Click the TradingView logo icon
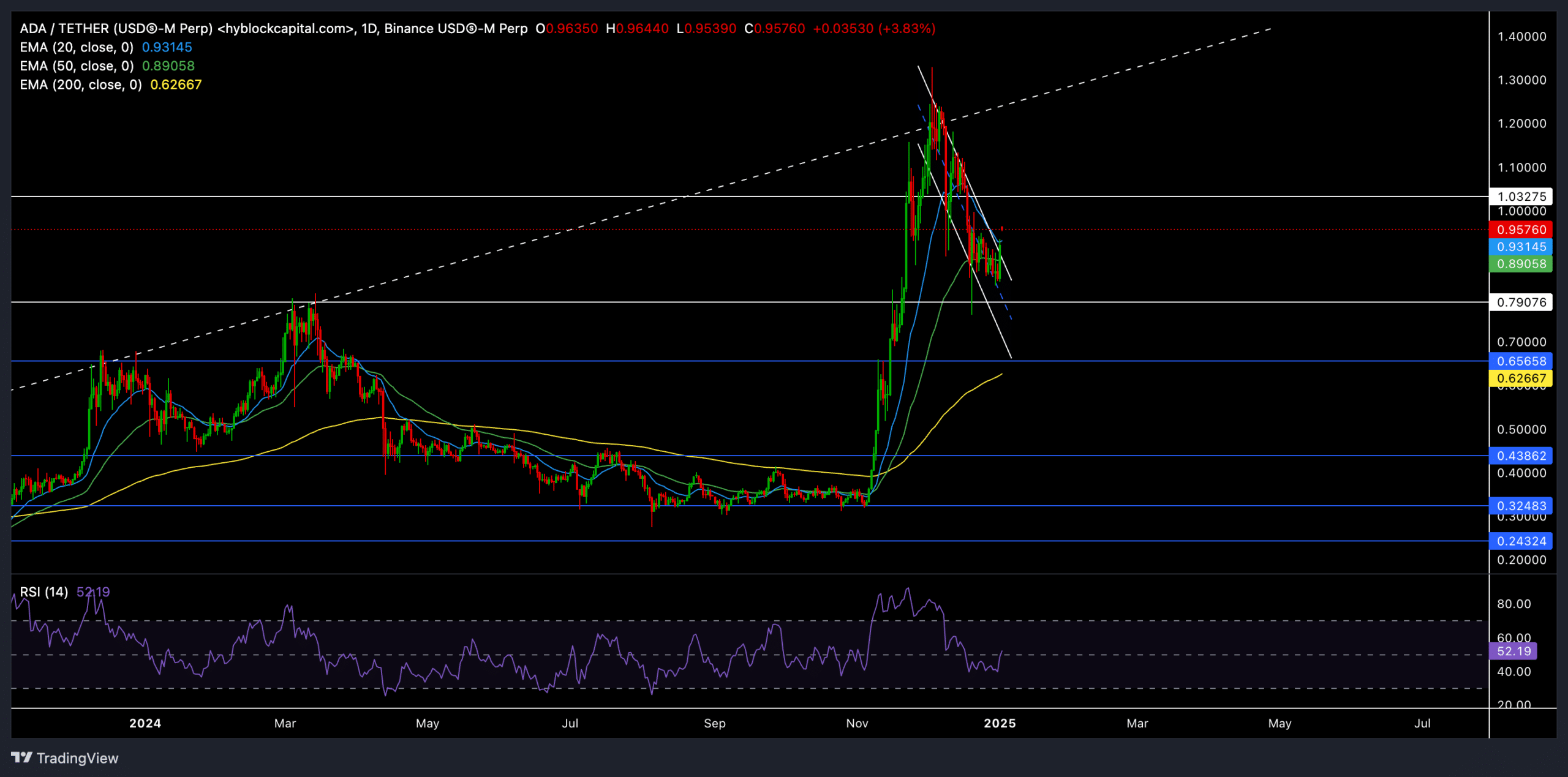1568x777 pixels. tap(22, 757)
